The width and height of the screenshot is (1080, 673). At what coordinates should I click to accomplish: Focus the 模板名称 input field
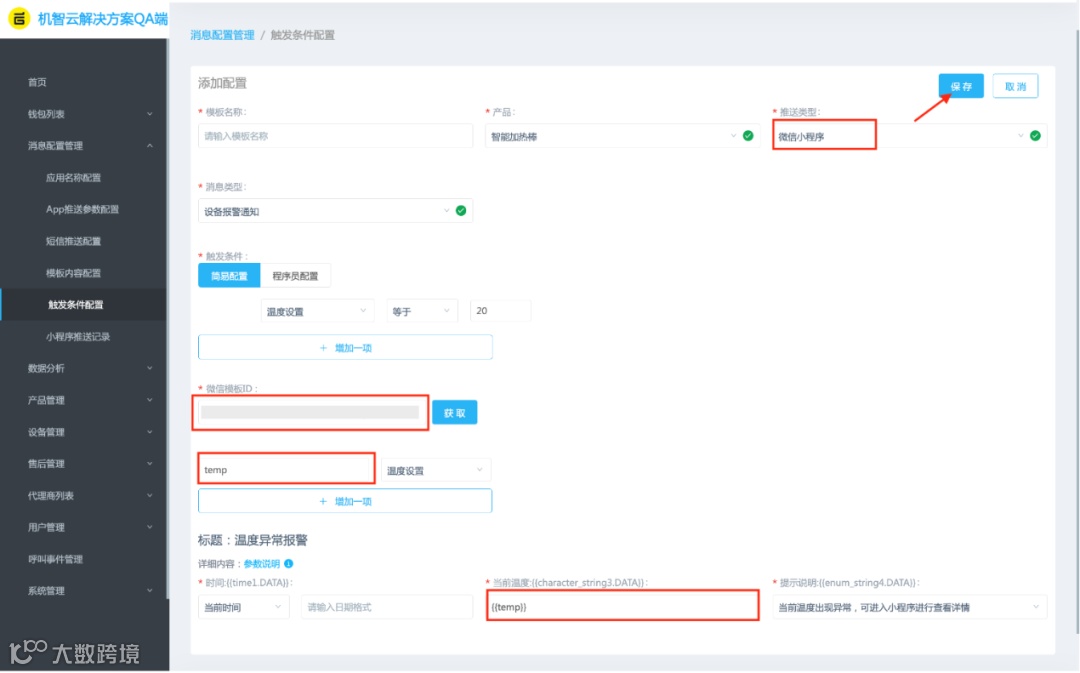(335, 136)
